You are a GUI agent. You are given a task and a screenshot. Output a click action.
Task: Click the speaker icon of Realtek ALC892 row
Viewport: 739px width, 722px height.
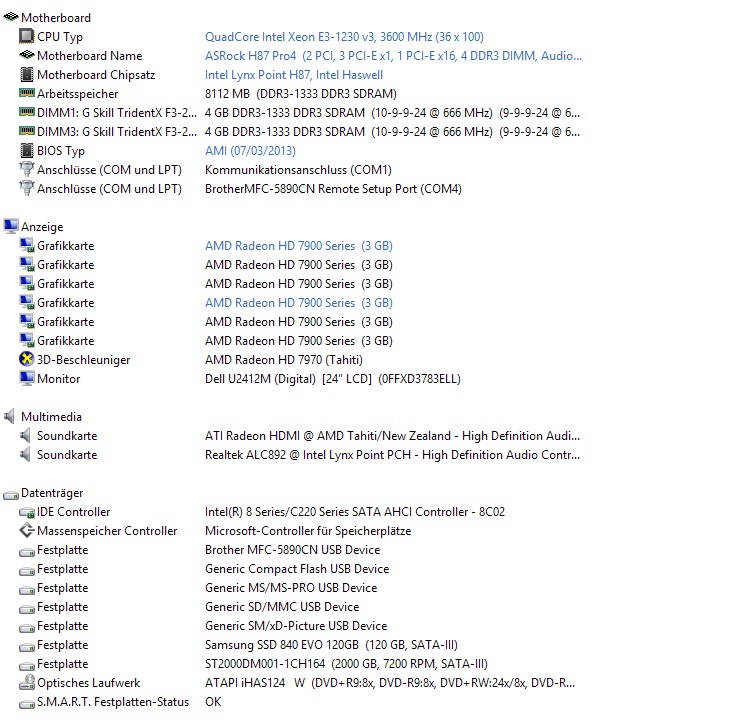[x=25, y=454]
